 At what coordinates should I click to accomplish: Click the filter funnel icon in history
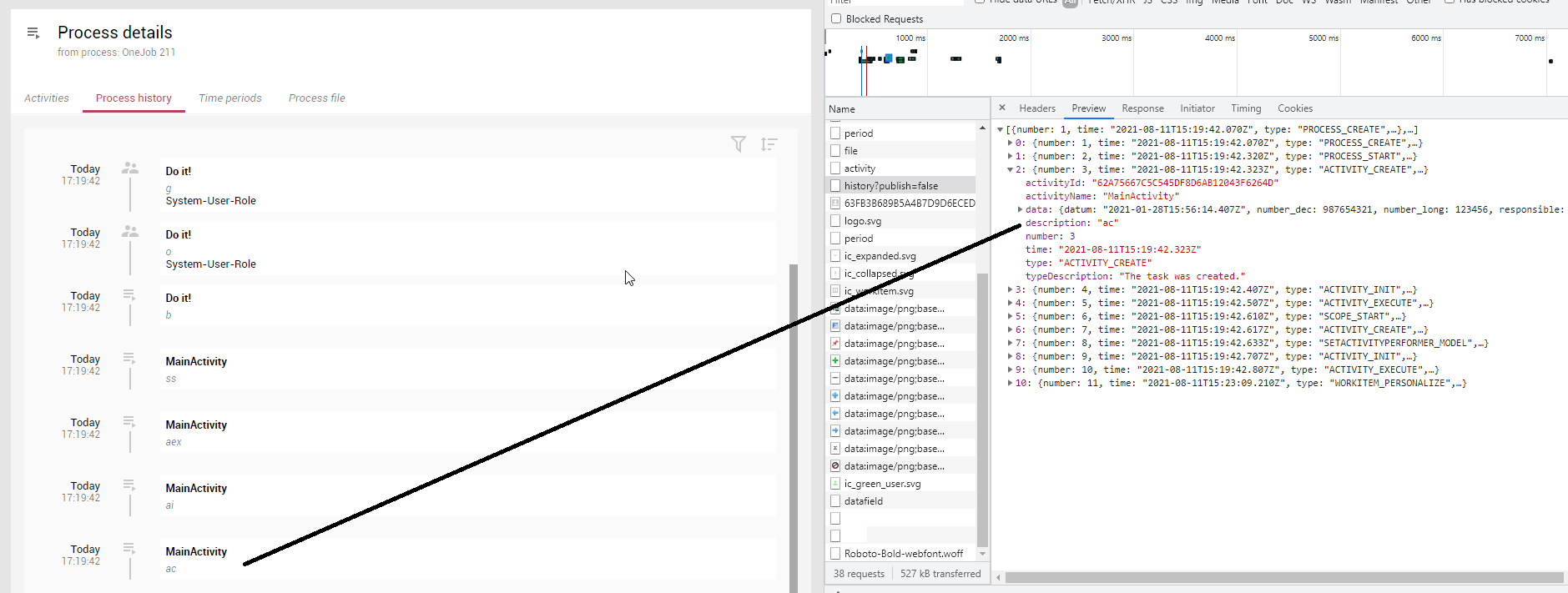coord(739,144)
